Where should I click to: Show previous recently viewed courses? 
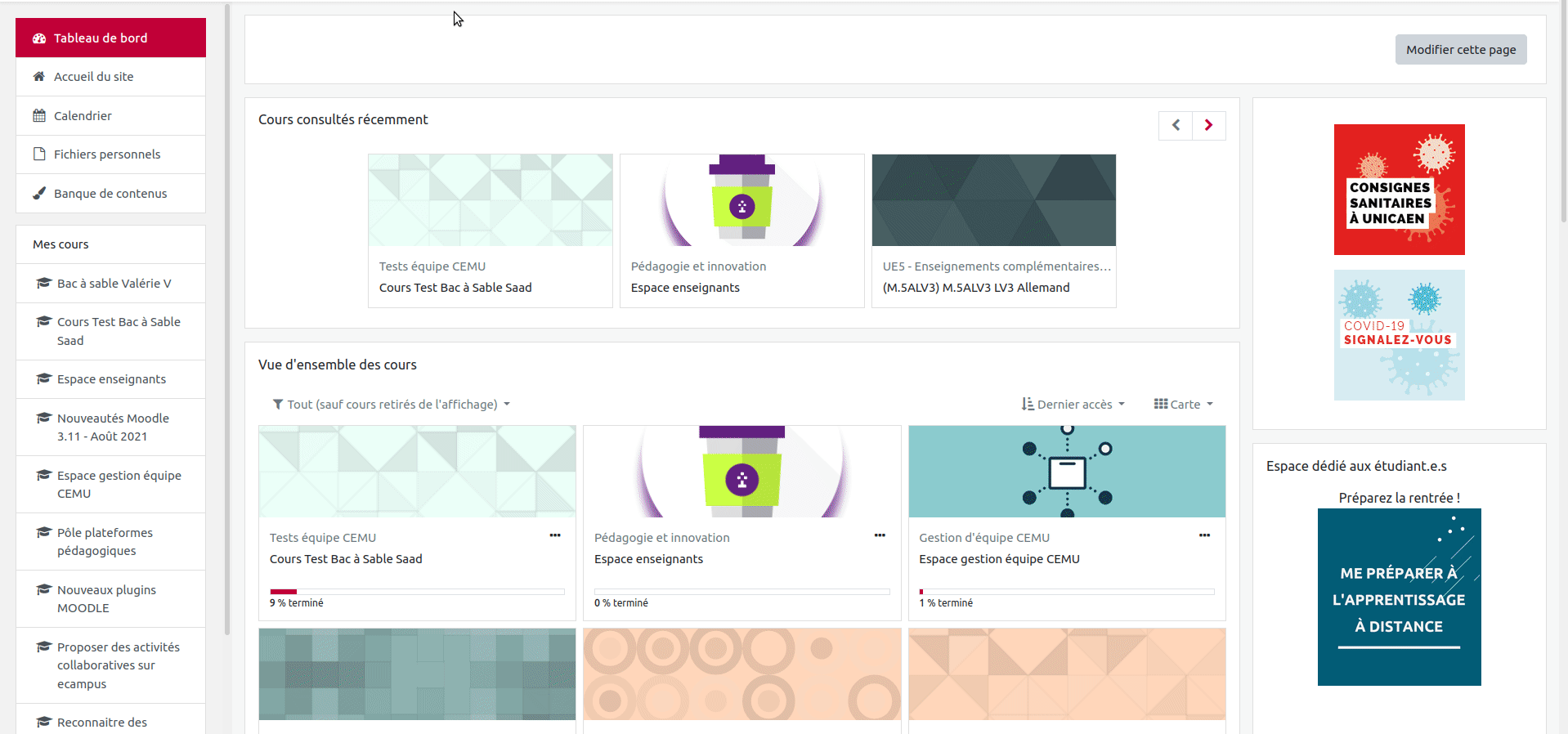(1176, 125)
